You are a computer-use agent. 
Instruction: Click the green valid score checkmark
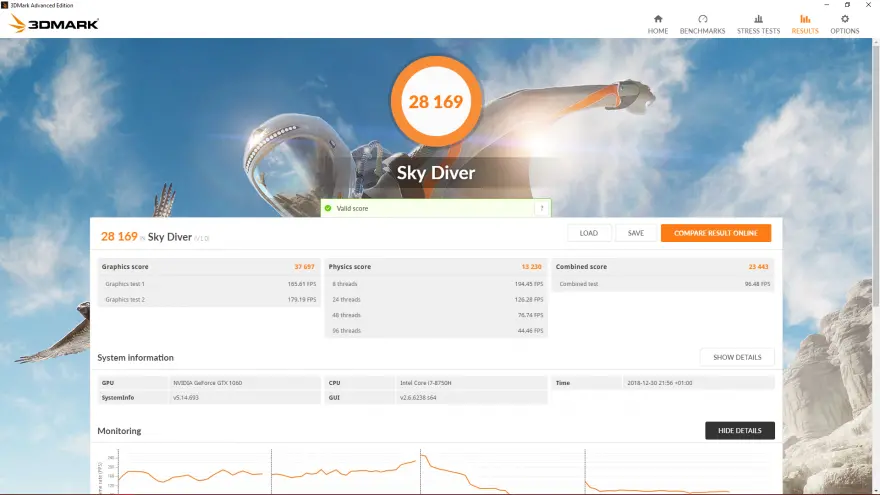click(x=327, y=208)
